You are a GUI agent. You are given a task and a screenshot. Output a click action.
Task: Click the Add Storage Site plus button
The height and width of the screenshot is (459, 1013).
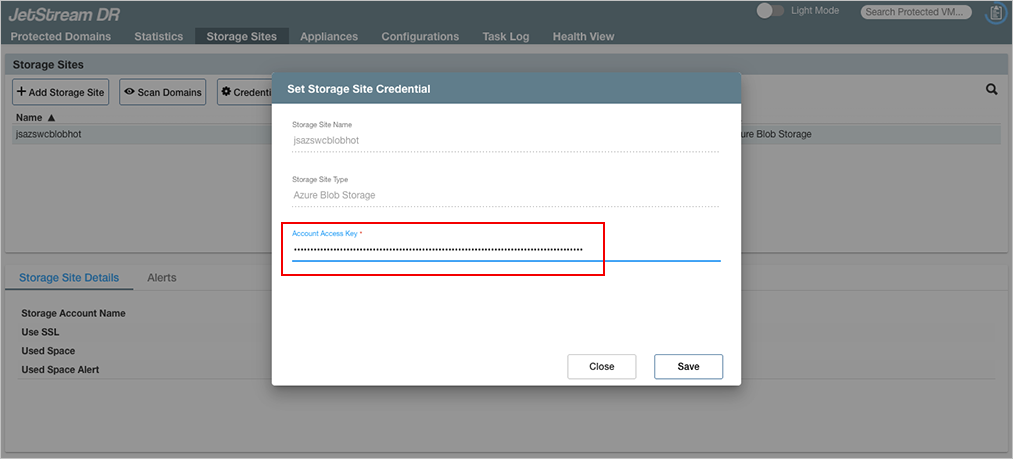click(60, 92)
